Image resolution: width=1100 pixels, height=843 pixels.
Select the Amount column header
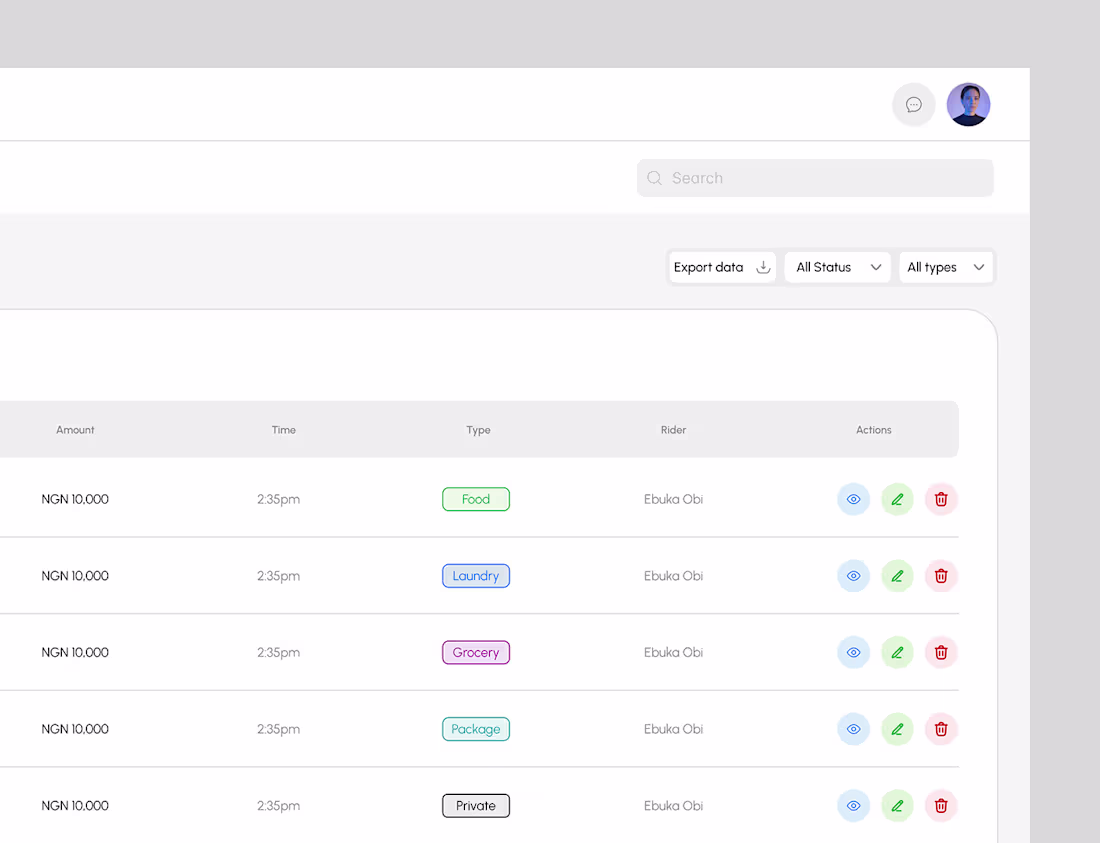(75, 430)
